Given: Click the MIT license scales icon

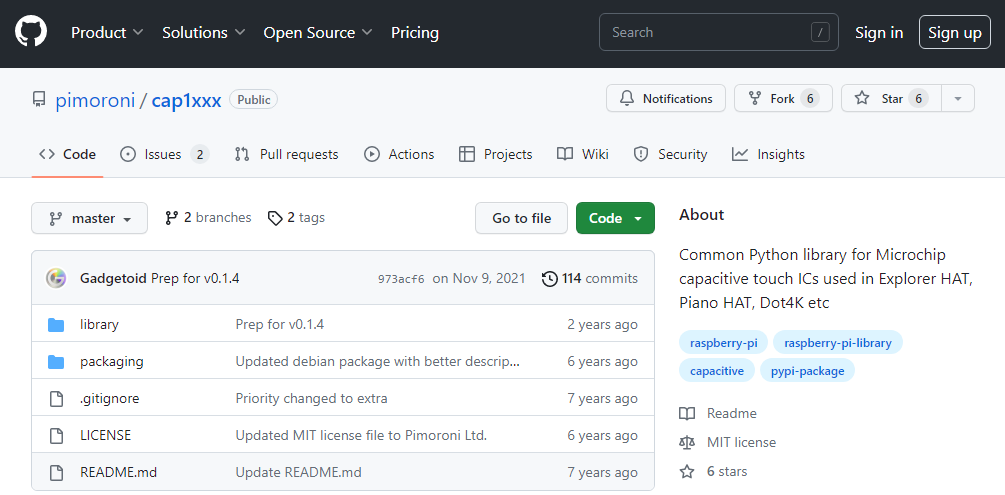Looking at the screenshot, I should coord(687,442).
